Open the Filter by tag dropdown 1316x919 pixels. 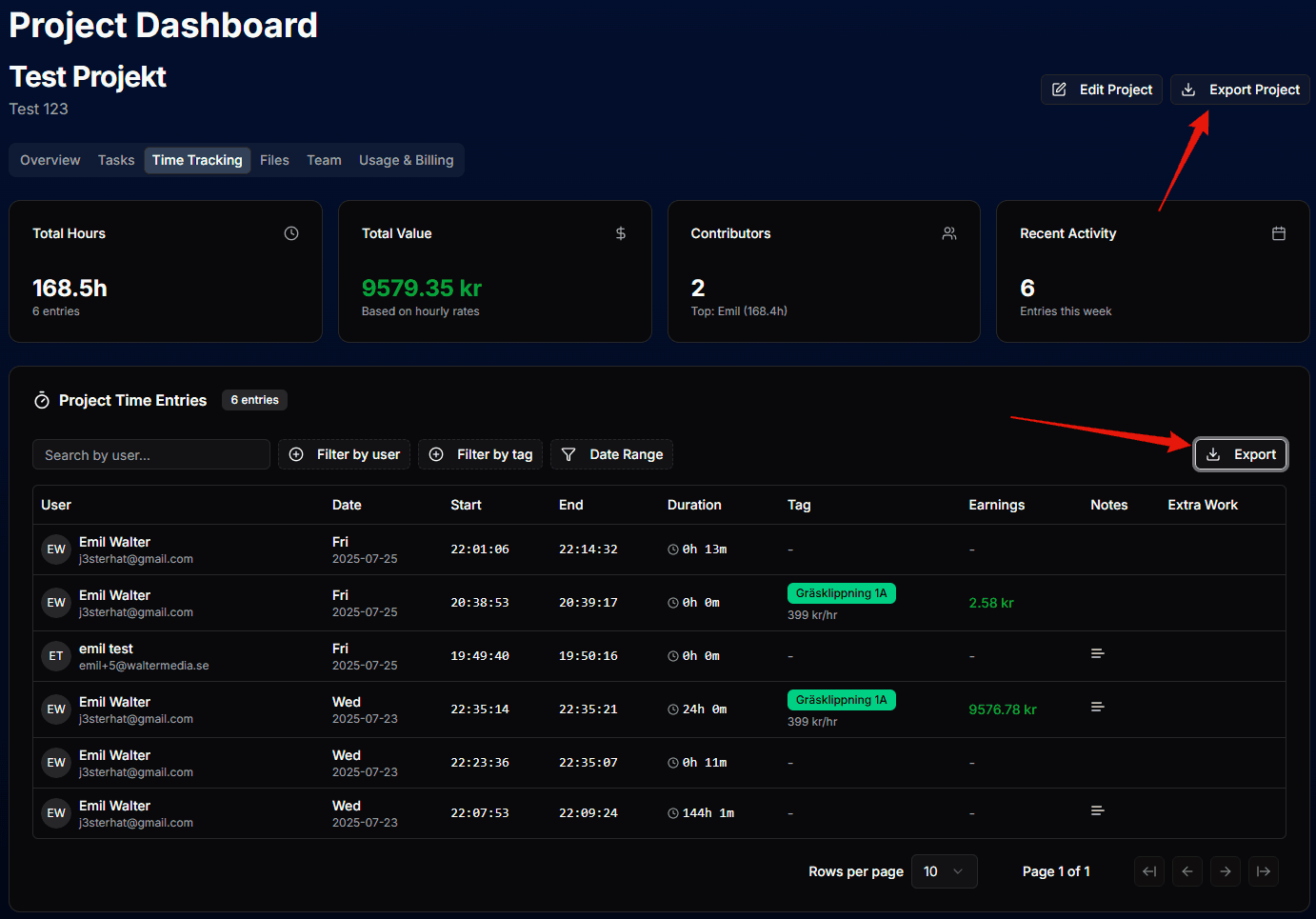click(x=481, y=454)
